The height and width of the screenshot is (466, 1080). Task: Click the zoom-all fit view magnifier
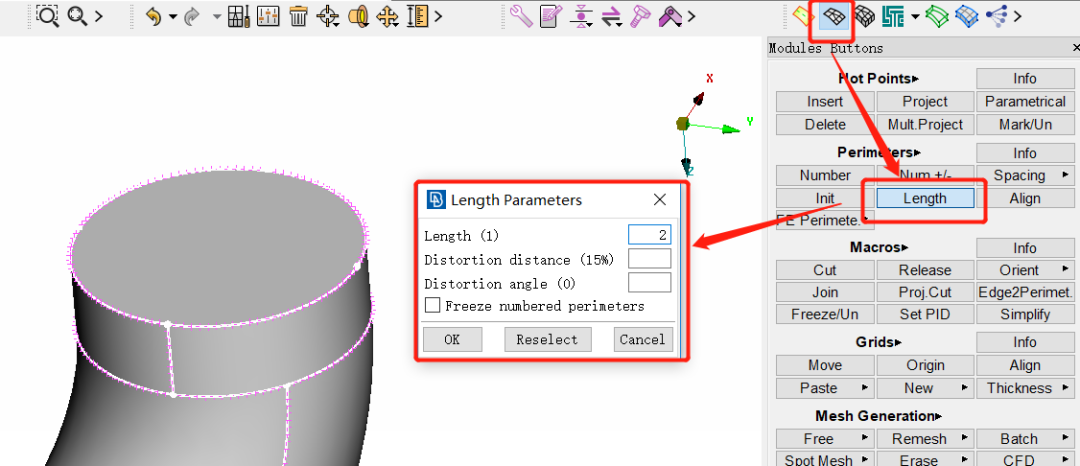[76, 15]
